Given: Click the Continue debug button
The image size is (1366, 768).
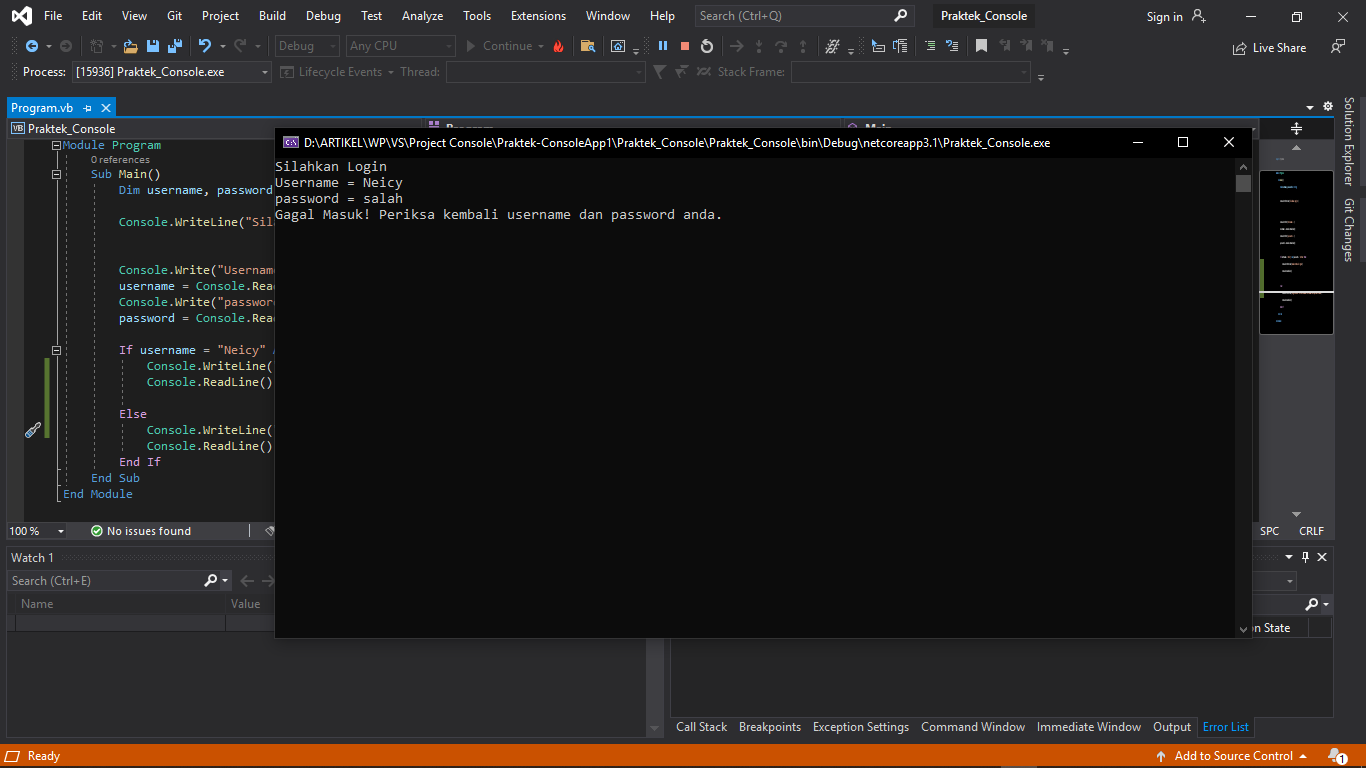Looking at the screenshot, I should pyautogui.click(x=505, y=46).
